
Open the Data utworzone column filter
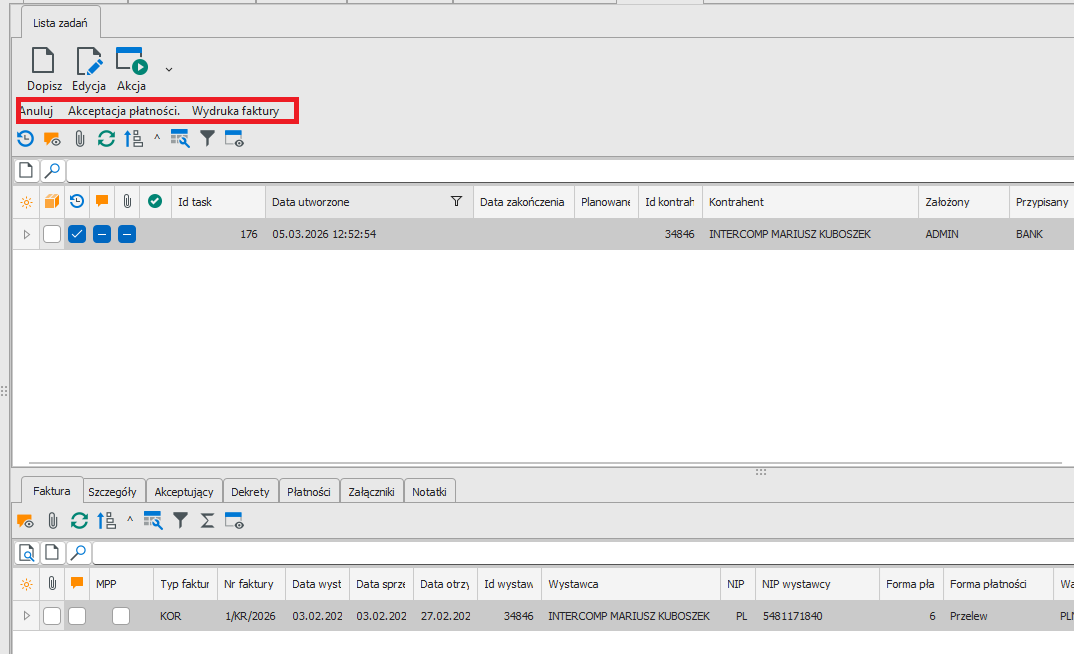coord(456,202)
